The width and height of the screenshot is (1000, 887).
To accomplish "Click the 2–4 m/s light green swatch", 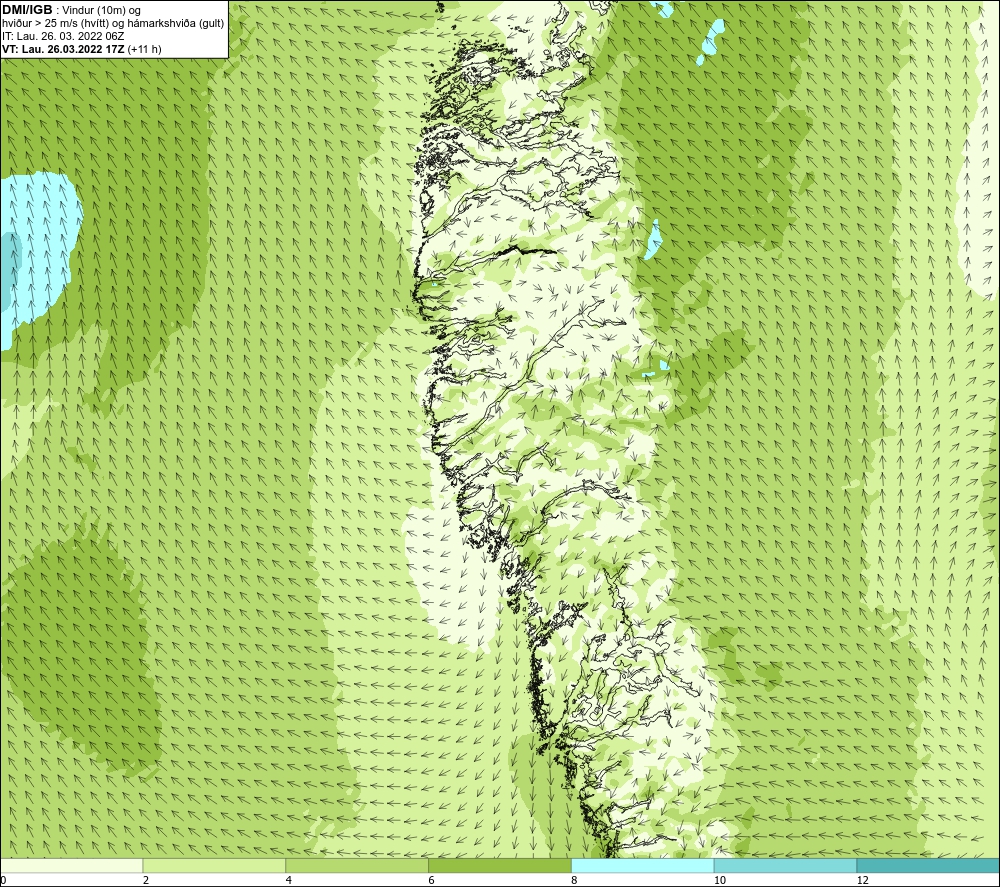I will pyautogui.click(x=214, y=865).
